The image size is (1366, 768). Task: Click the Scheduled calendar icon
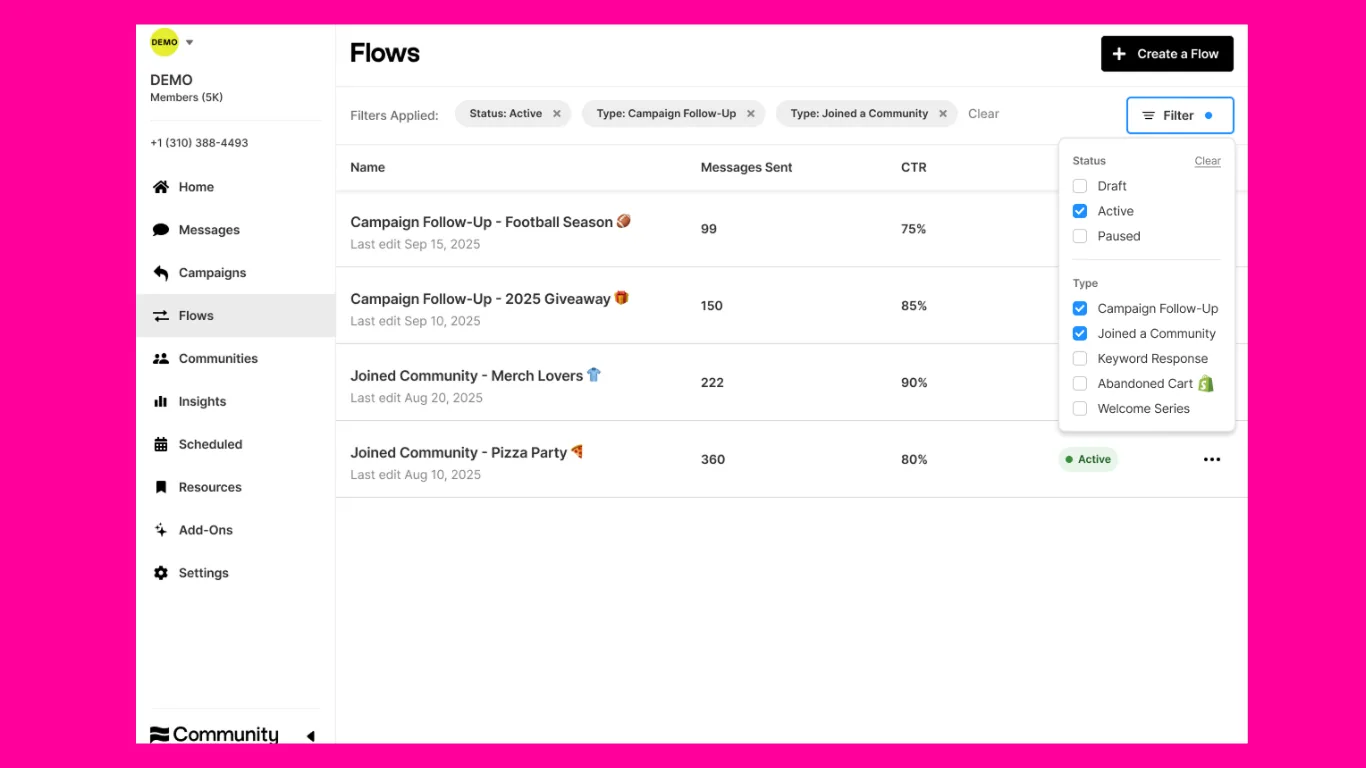(160, 445)
